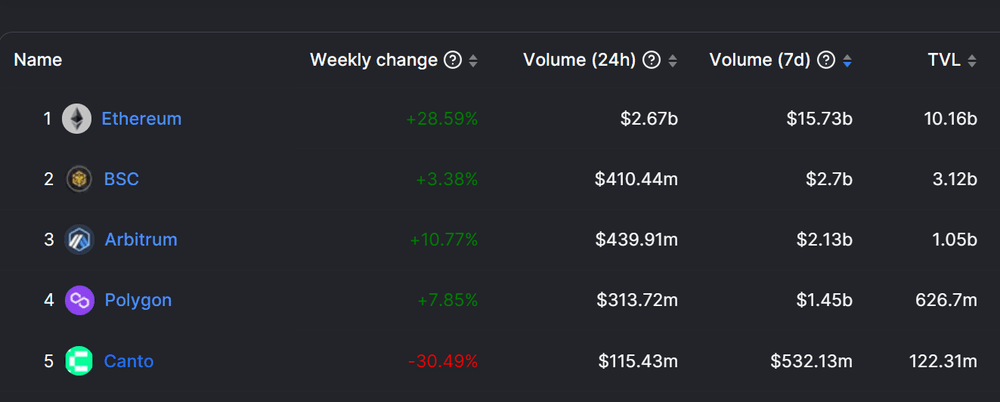This screenshot has height=402, width=1000.
Task: Open the BSC chain link
Action: [121, 179]
